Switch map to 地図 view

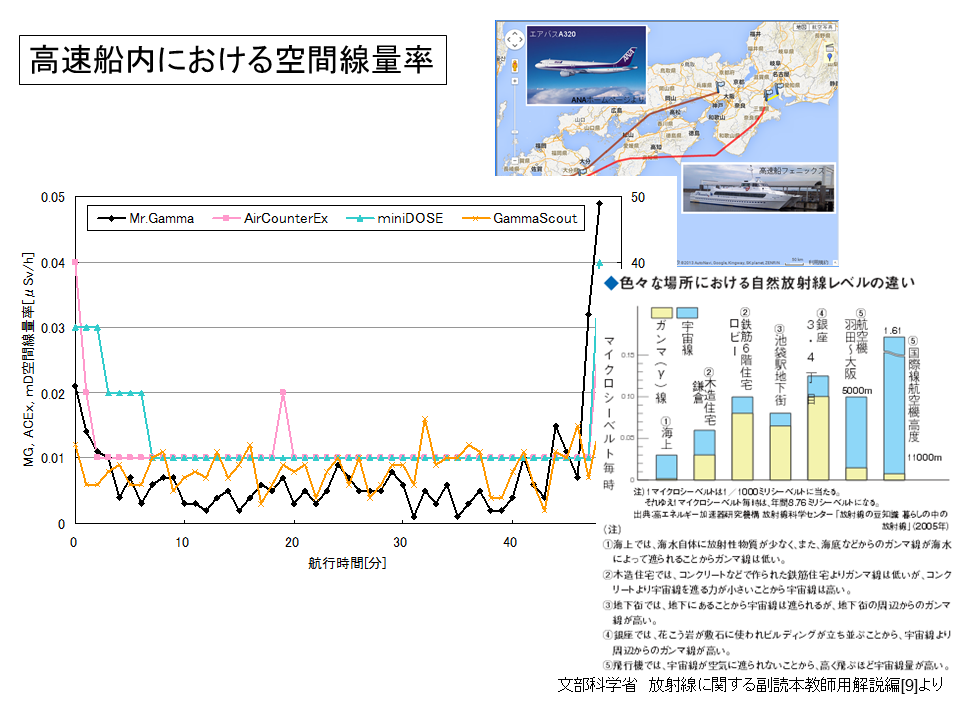[x=801, y=27]
